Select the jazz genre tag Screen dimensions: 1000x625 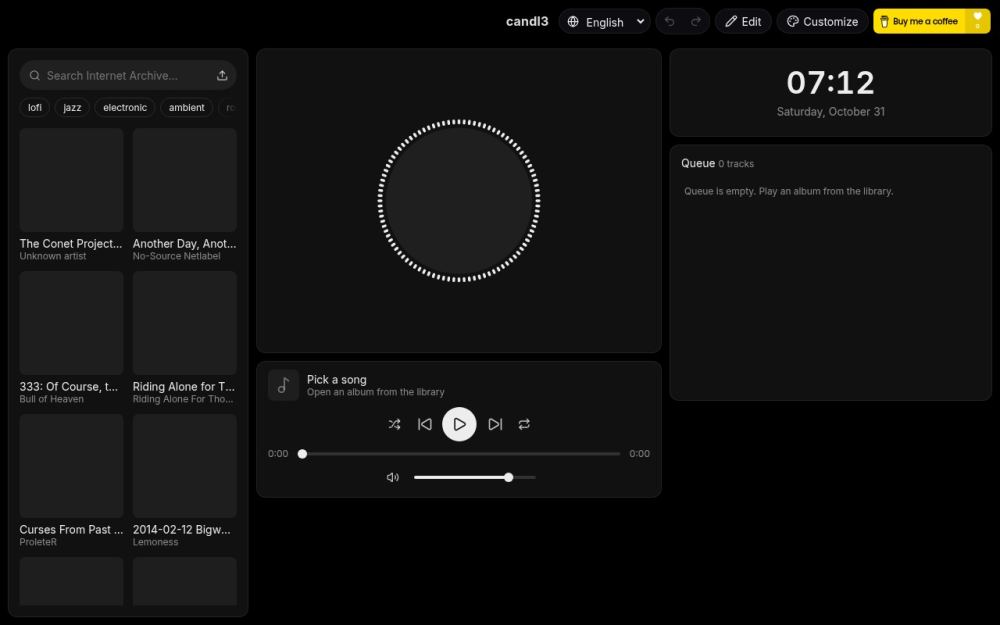click(x=72, y=107)
